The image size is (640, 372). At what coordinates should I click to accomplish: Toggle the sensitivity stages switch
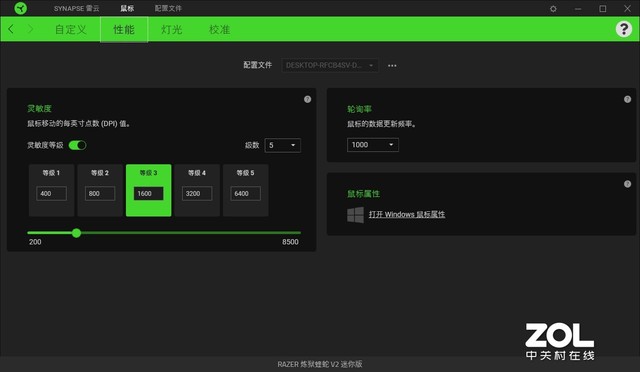(x=78, y=145)
